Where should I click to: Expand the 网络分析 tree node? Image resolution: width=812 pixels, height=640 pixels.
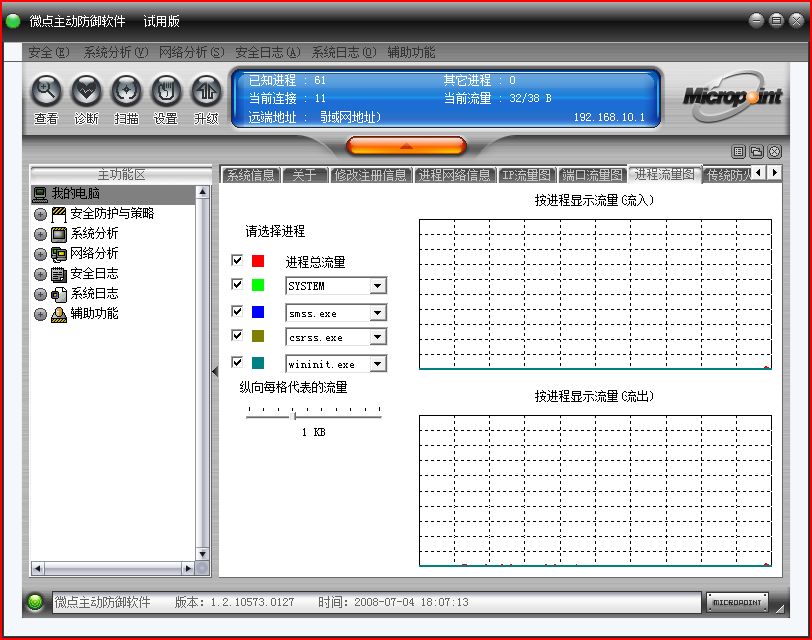pyautogui.click(x=40, y=254)
